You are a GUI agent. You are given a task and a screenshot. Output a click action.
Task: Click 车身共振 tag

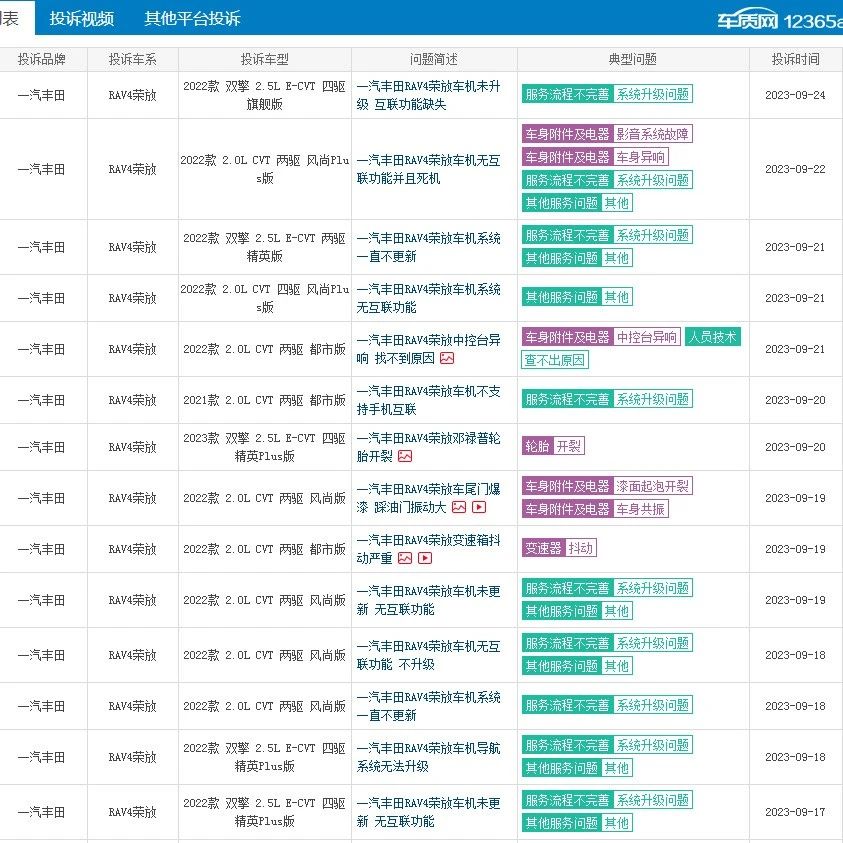point(640,509)
